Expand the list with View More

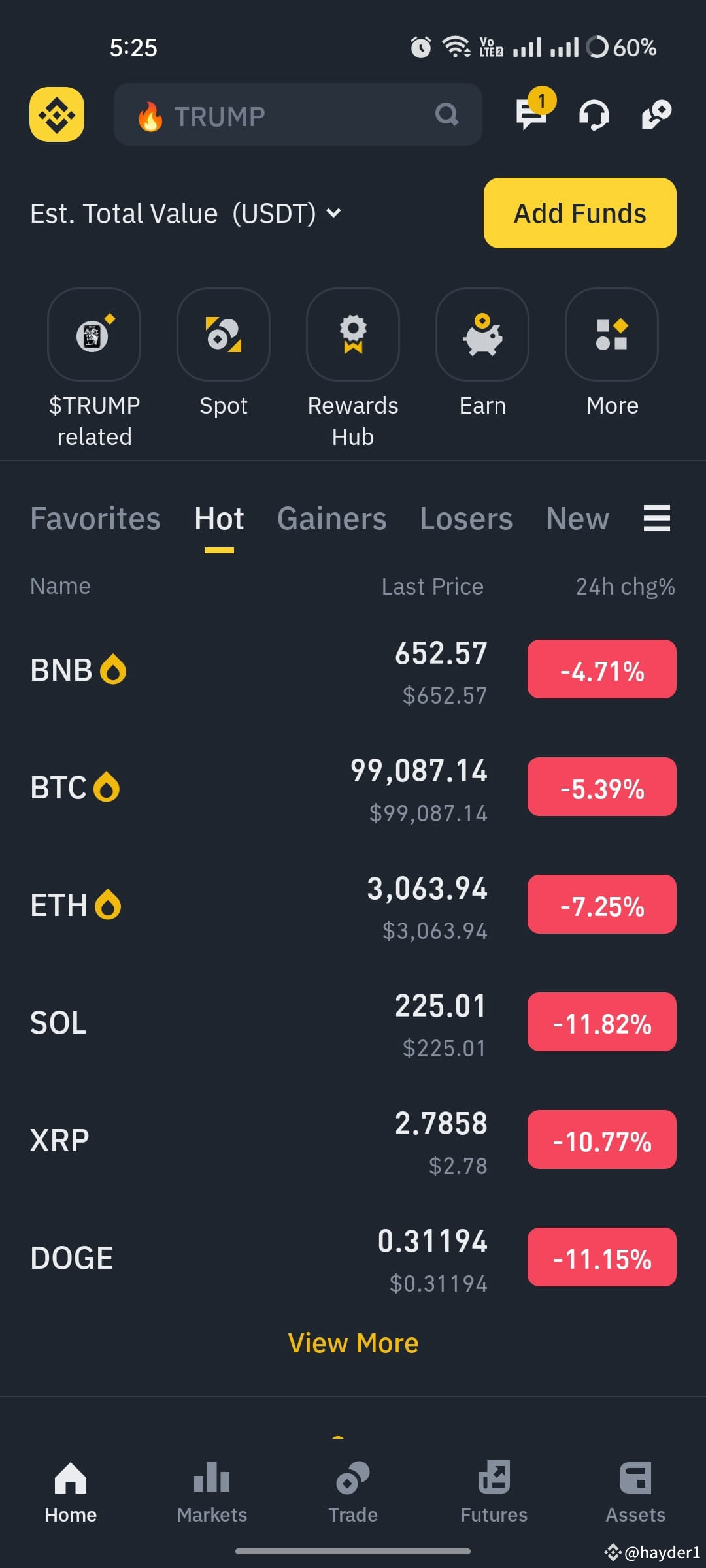click(x=353, y=1343)
